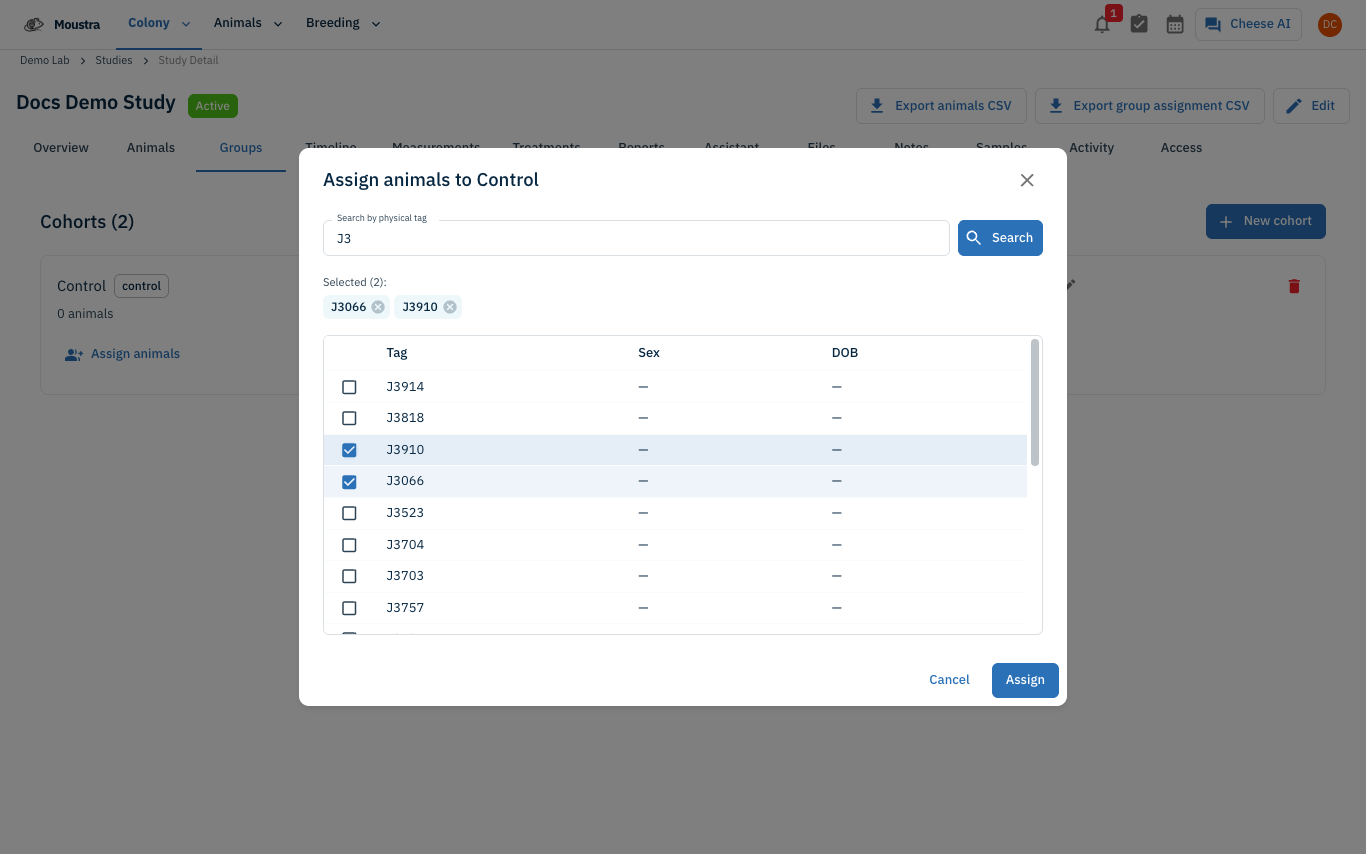Click the J3914 tag text
Screen dimensions: 1366x854
coord(405,387)
